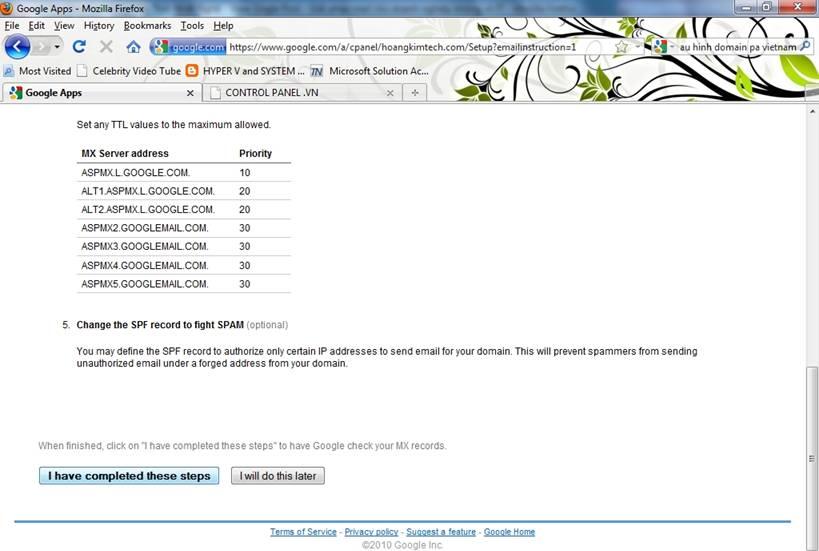Open the Google Home link

[509, 532]
